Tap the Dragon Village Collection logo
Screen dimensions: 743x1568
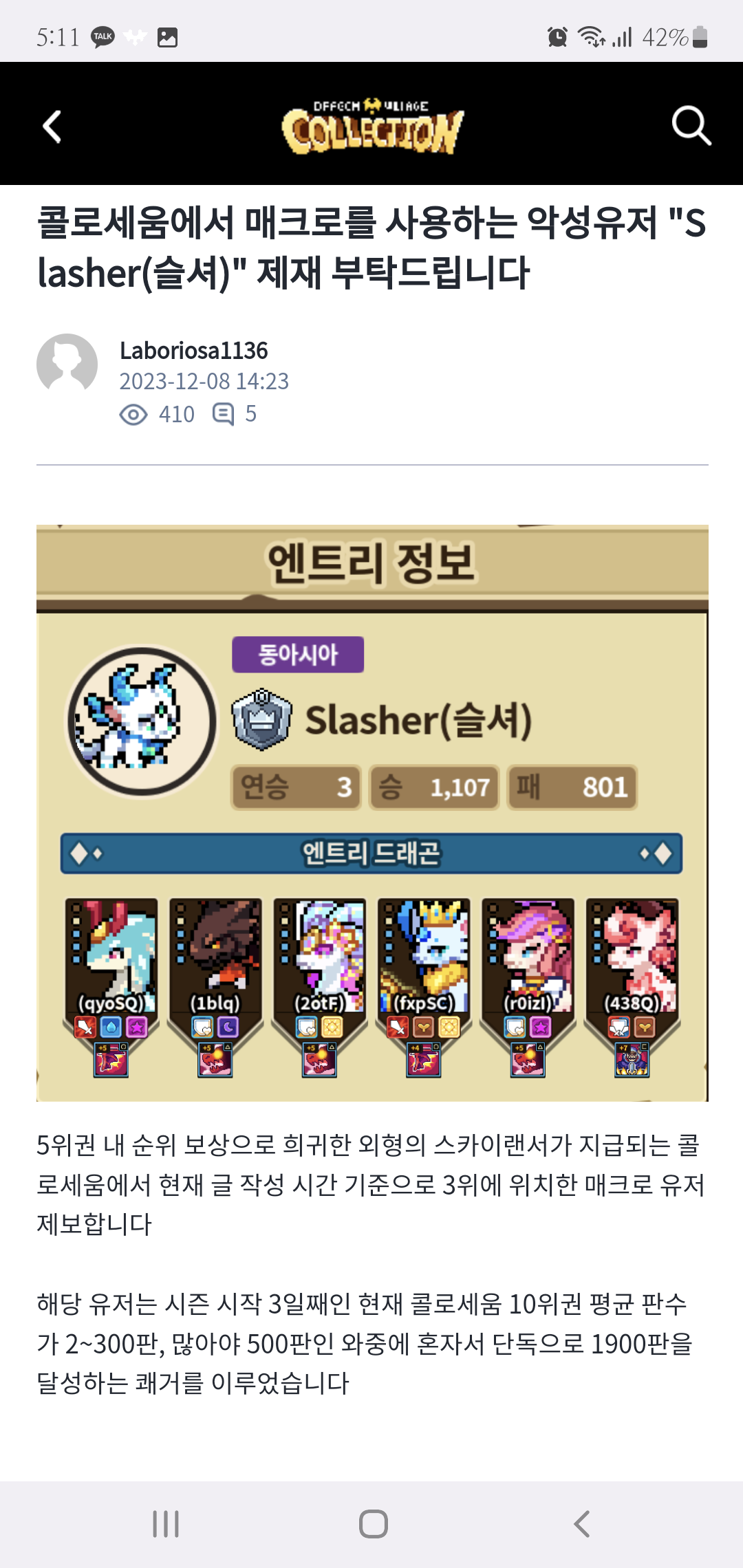[x=372, y=125]
